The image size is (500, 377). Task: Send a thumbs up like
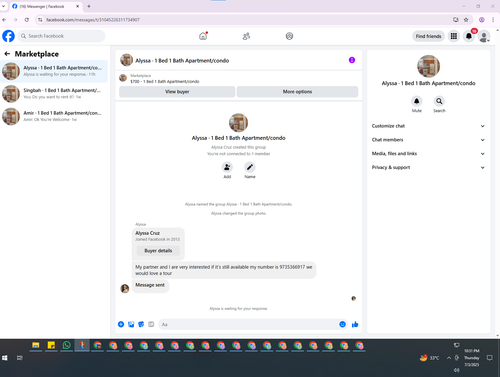click(x=355, y=324)
